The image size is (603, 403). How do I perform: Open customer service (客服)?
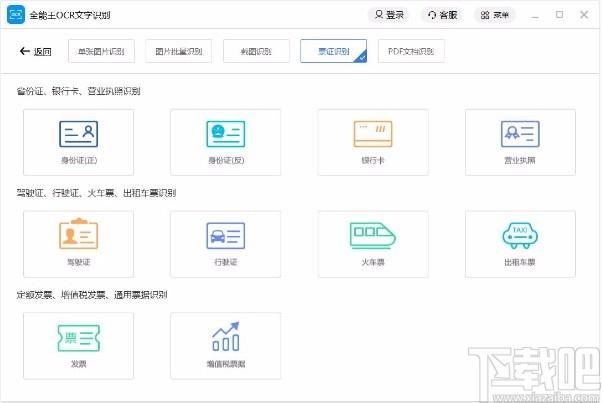[x=442, y=15]
